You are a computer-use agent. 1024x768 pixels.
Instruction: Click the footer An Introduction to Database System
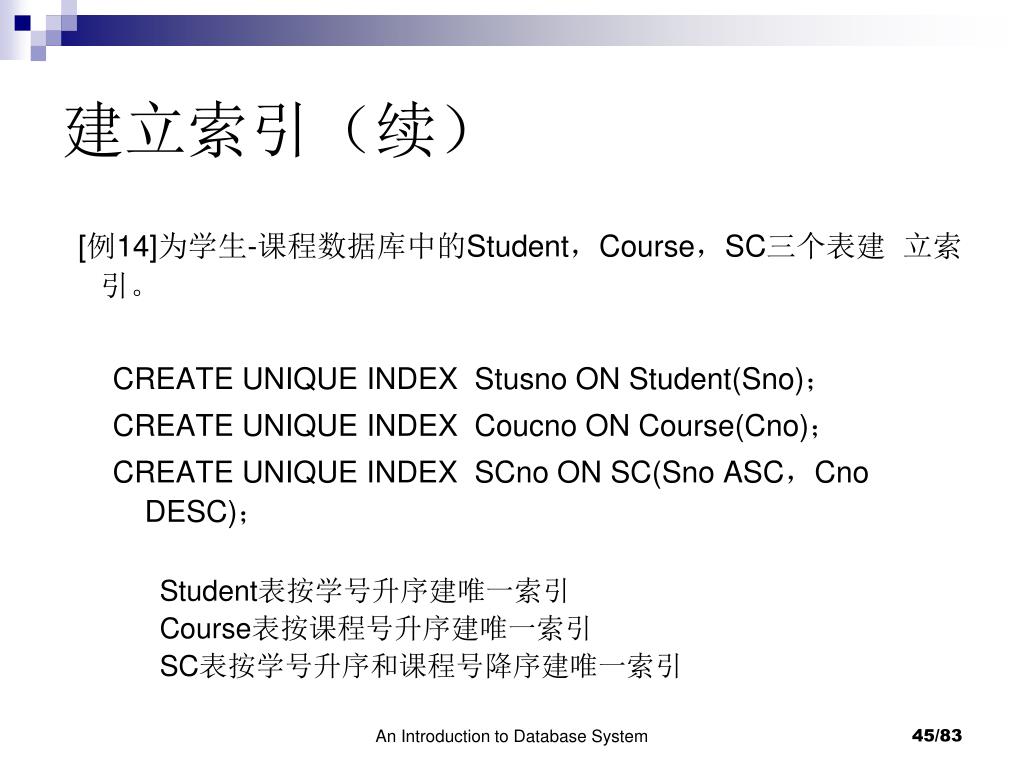(x=511, y=737)
